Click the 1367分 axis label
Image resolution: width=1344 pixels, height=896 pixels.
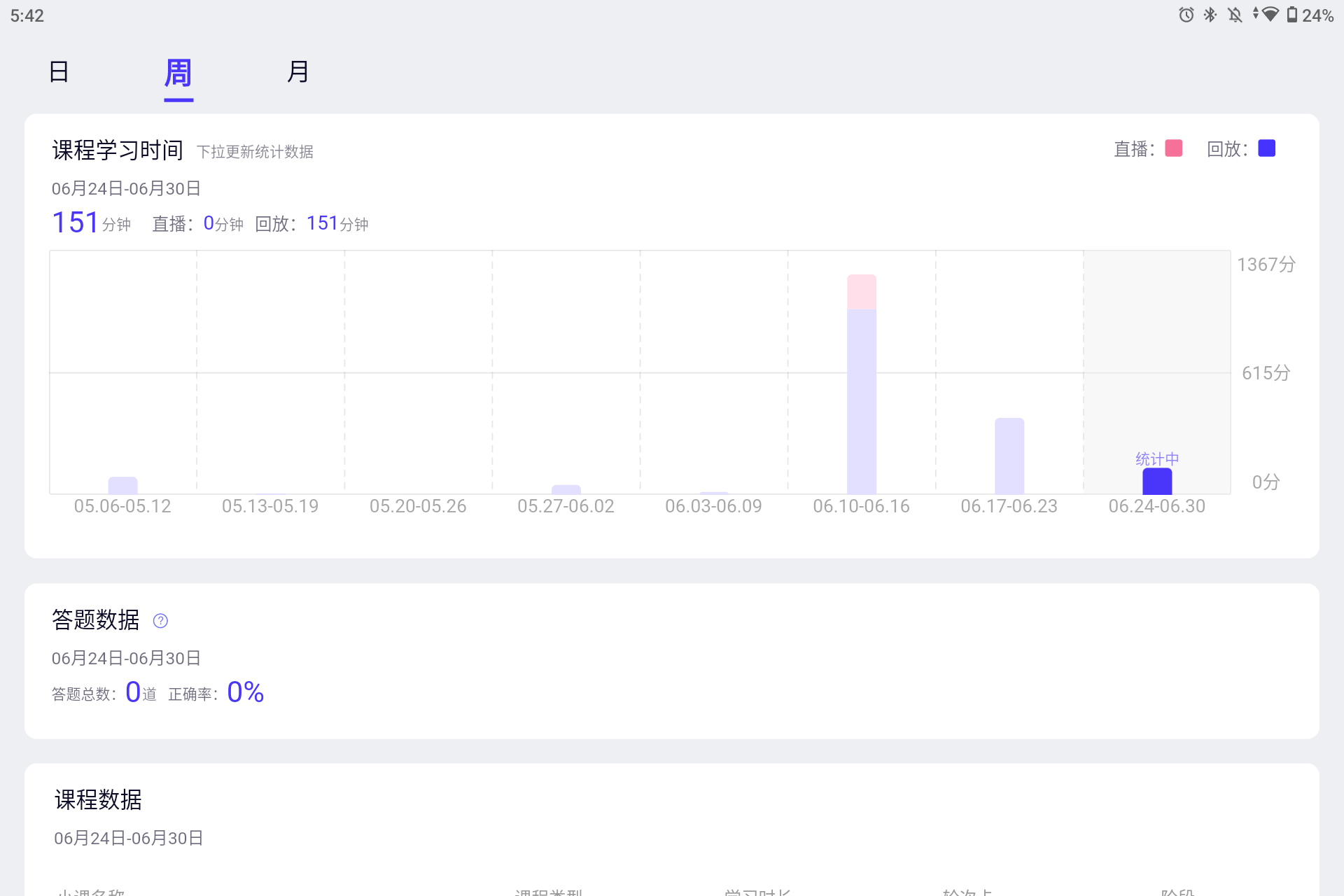(1266, 265)
